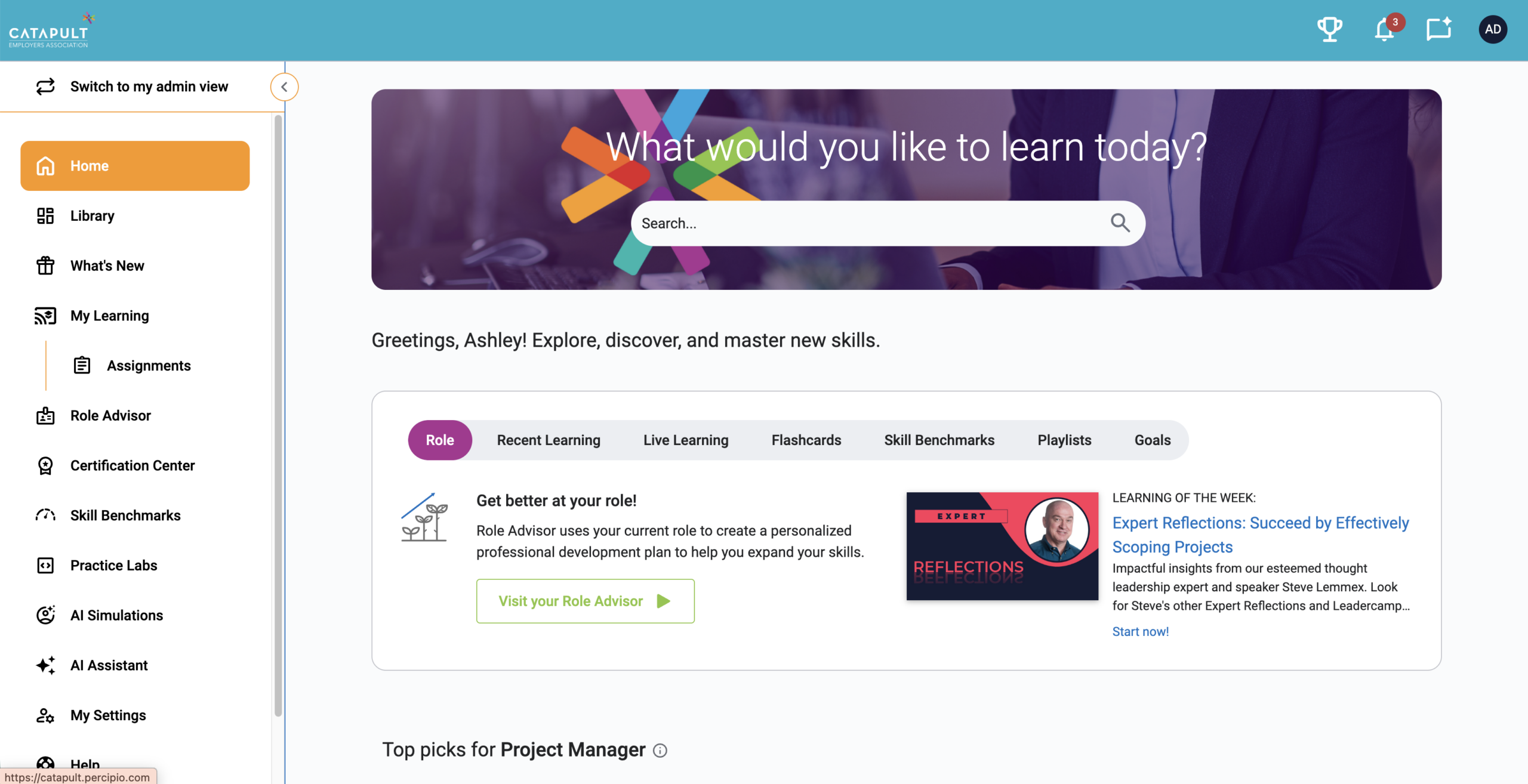Select the Flashcards tab
The image size is (1528, 784).
[806, 440]
